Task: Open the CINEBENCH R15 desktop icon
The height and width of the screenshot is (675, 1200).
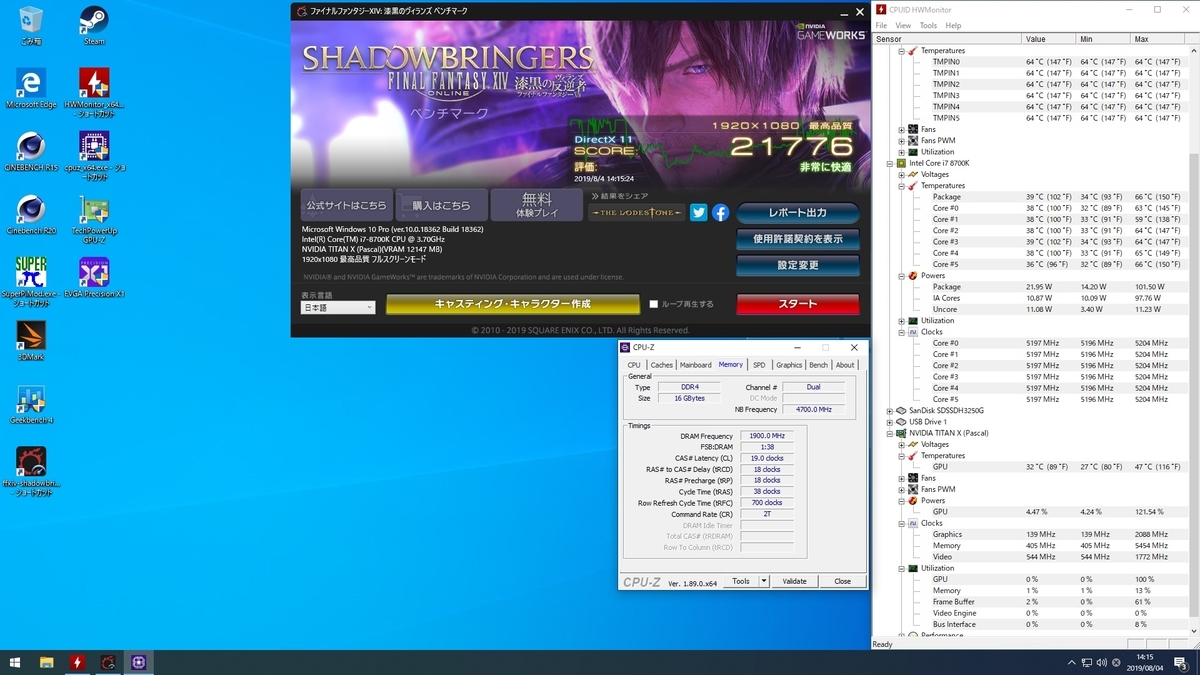Action: coord(31,151)
